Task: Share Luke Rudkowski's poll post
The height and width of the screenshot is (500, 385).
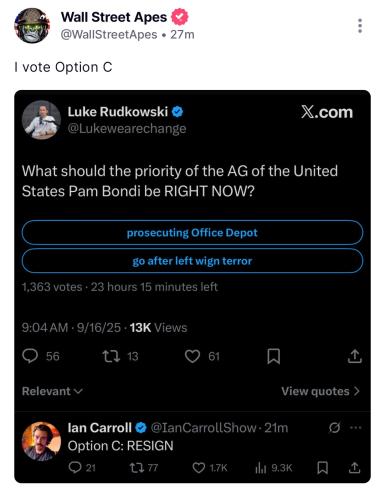Action: coord(355,356)
